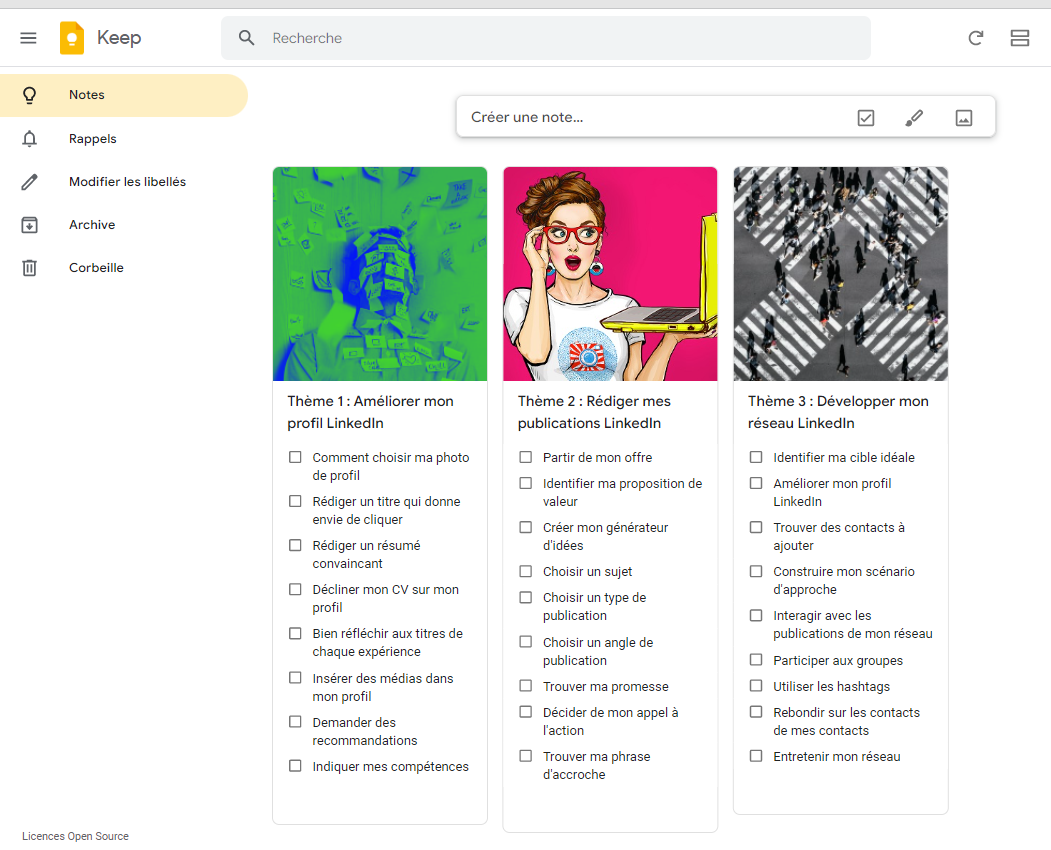1051x850 pixels.
Task: Open the main menu hamburger icon
Action: point(28,38)
